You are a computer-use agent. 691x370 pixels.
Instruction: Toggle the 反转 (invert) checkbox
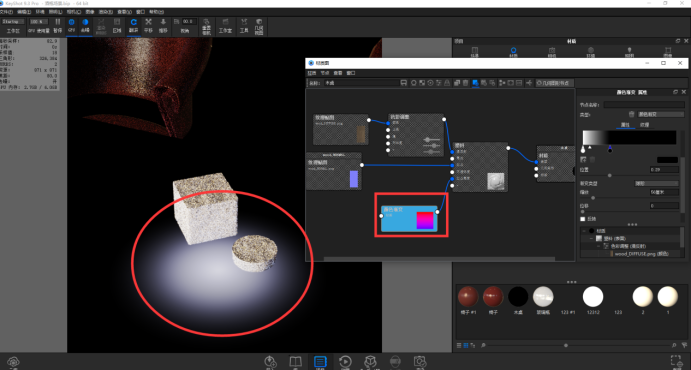[x=583, y=218]
